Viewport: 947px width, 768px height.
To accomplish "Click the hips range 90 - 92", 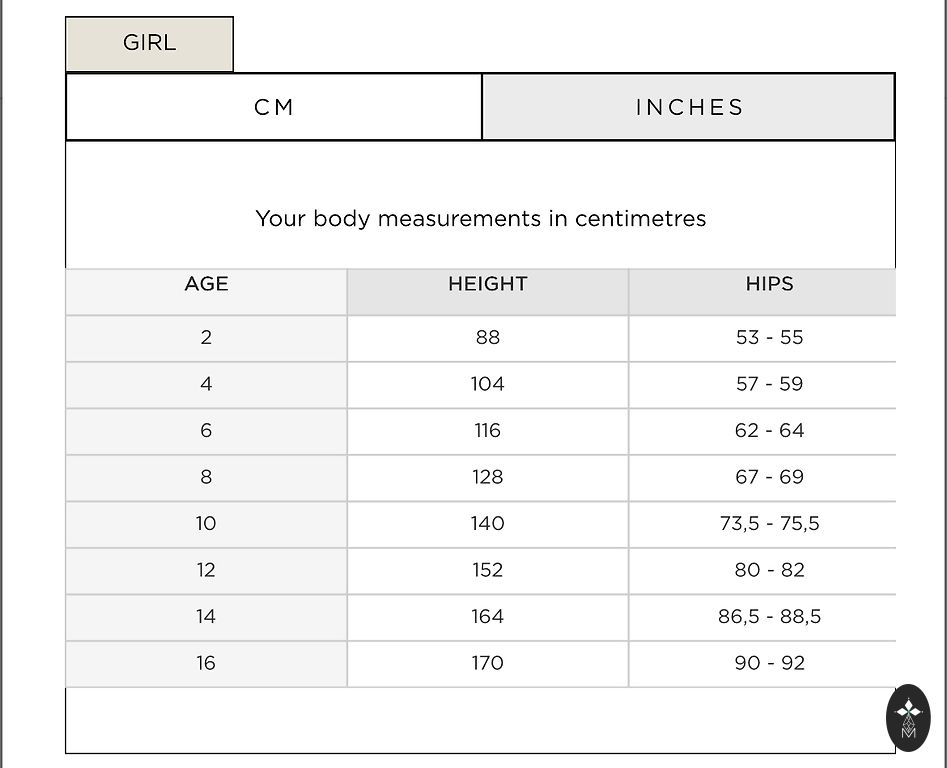I will point(769,663).
